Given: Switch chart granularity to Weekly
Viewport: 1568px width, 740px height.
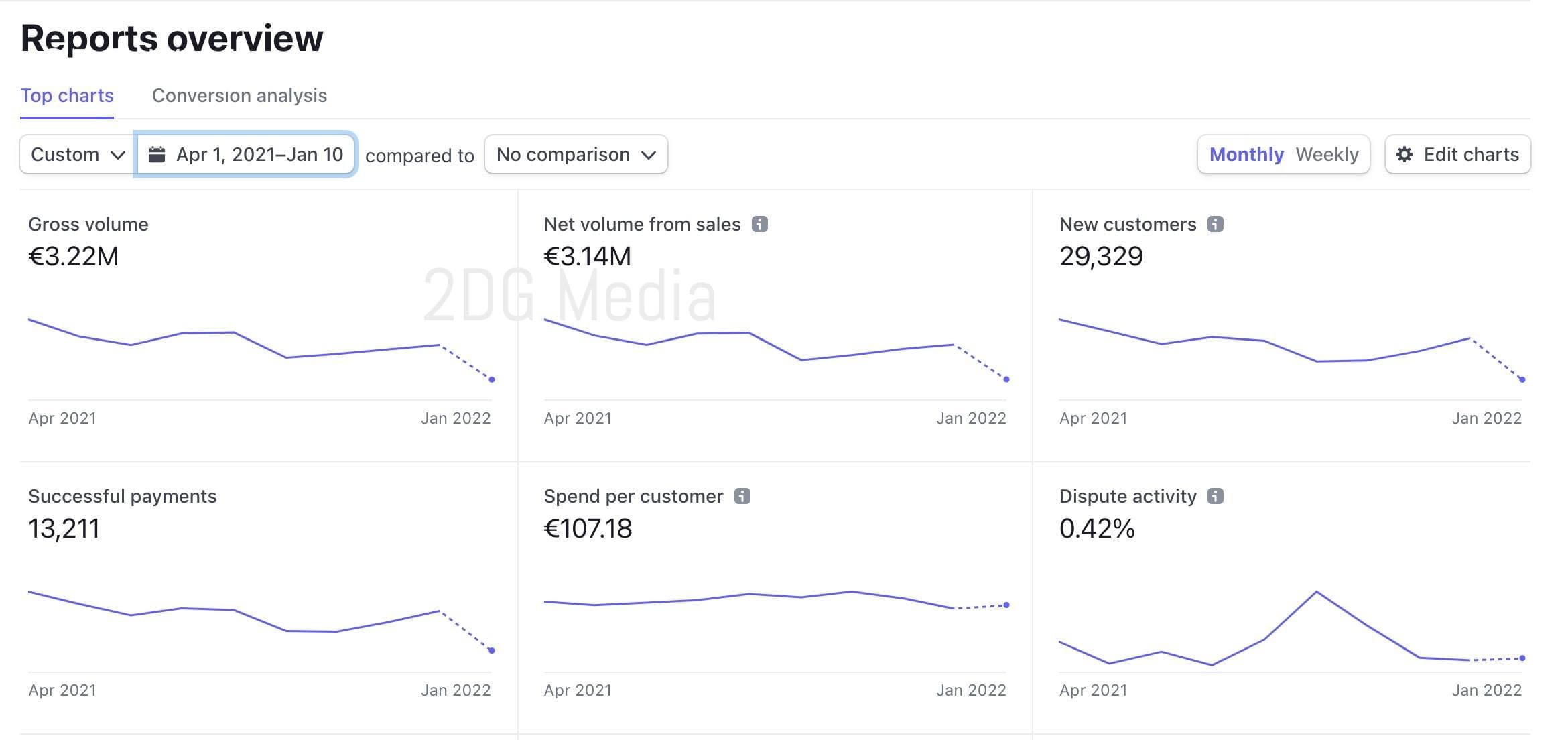Looking at the screenshot, I should 1327,154.
